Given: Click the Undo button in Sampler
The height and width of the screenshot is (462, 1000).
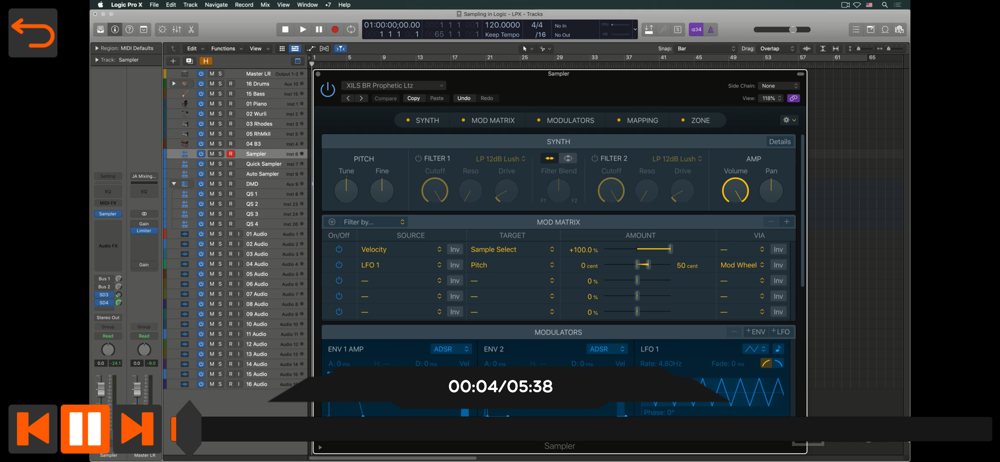Looking at the screenshot, I should click(464, 98).
